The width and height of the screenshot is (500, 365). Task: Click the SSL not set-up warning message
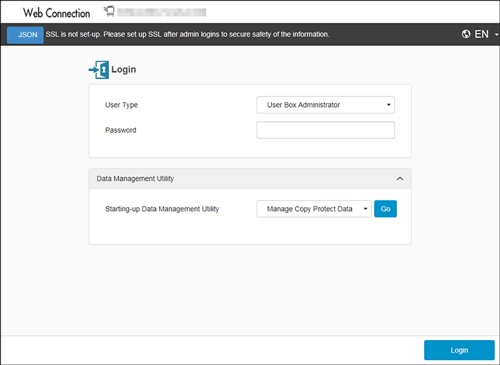coord(187,34)
